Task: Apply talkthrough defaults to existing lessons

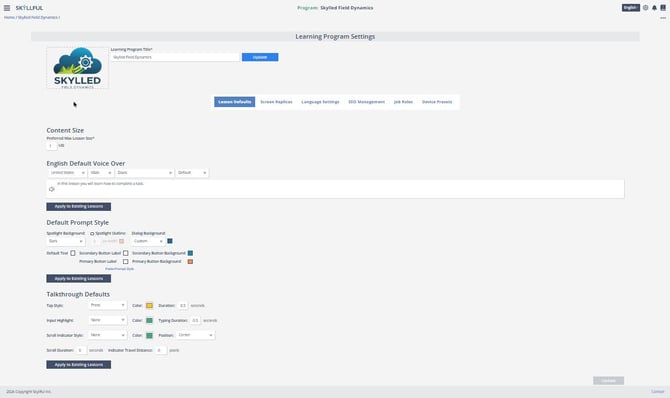Action: [x=79, y=365]
